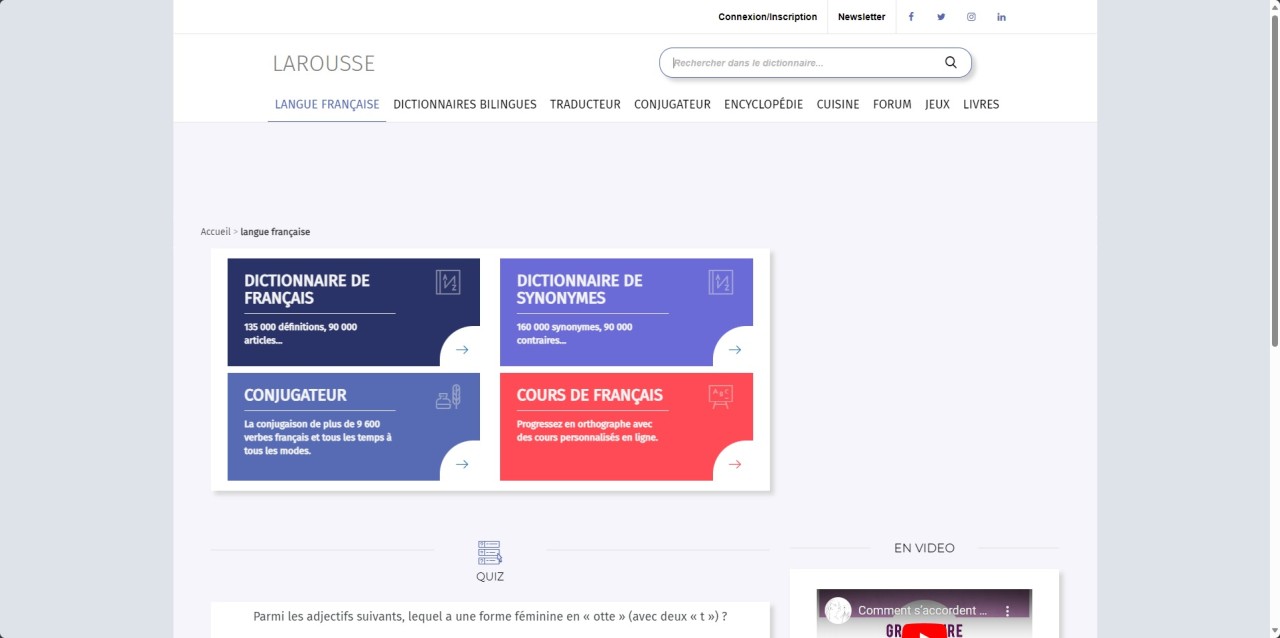The image size is (1280, 638).
Task: Open the Jeux menu item
Action: click(937, 104)
